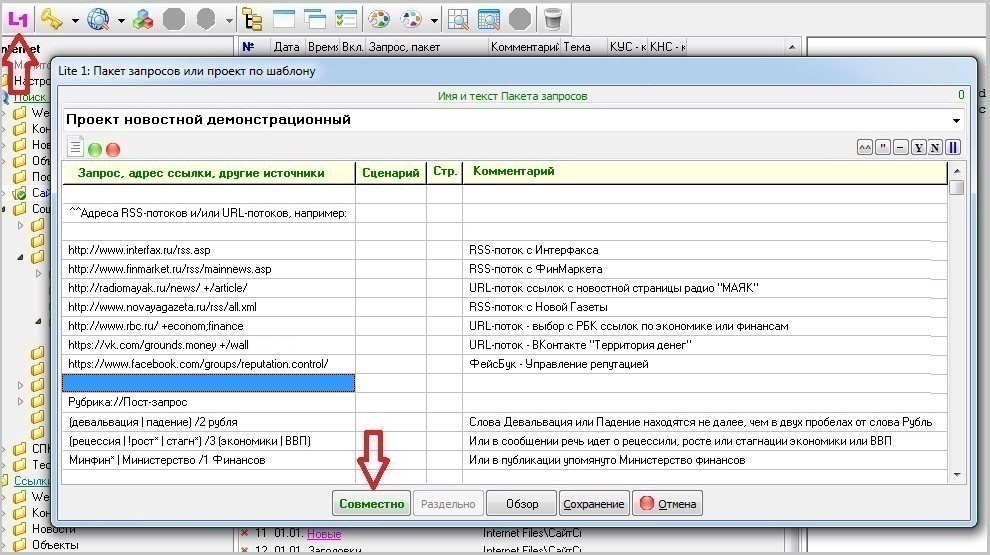Select the highlighted blue empty query cell
Viewport: 990px width, 555px height.
tap(208, 383)
